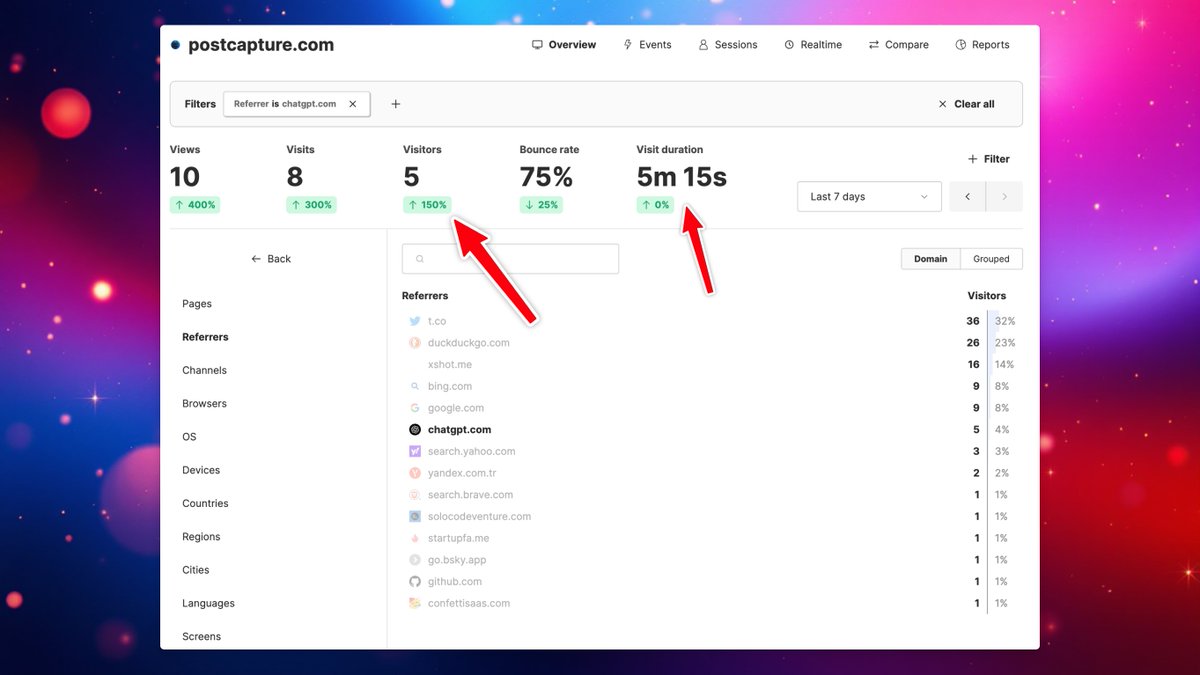
Task: Click the Twitter icon beside t.co
Action: point(415,321)
